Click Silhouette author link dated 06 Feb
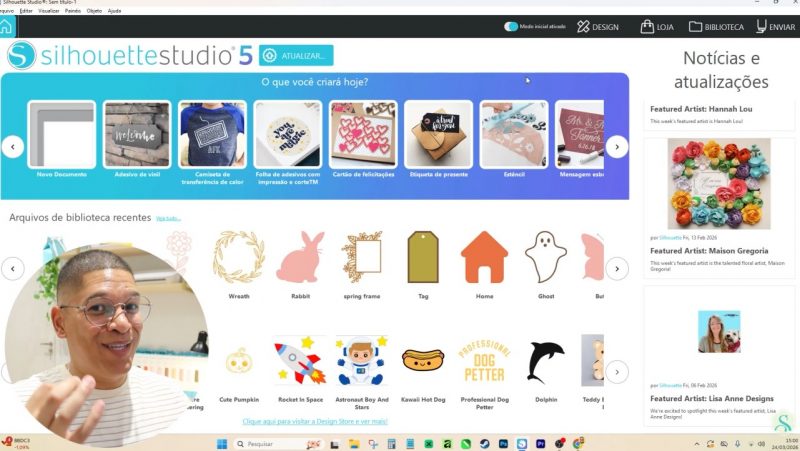 coord(670,386)
